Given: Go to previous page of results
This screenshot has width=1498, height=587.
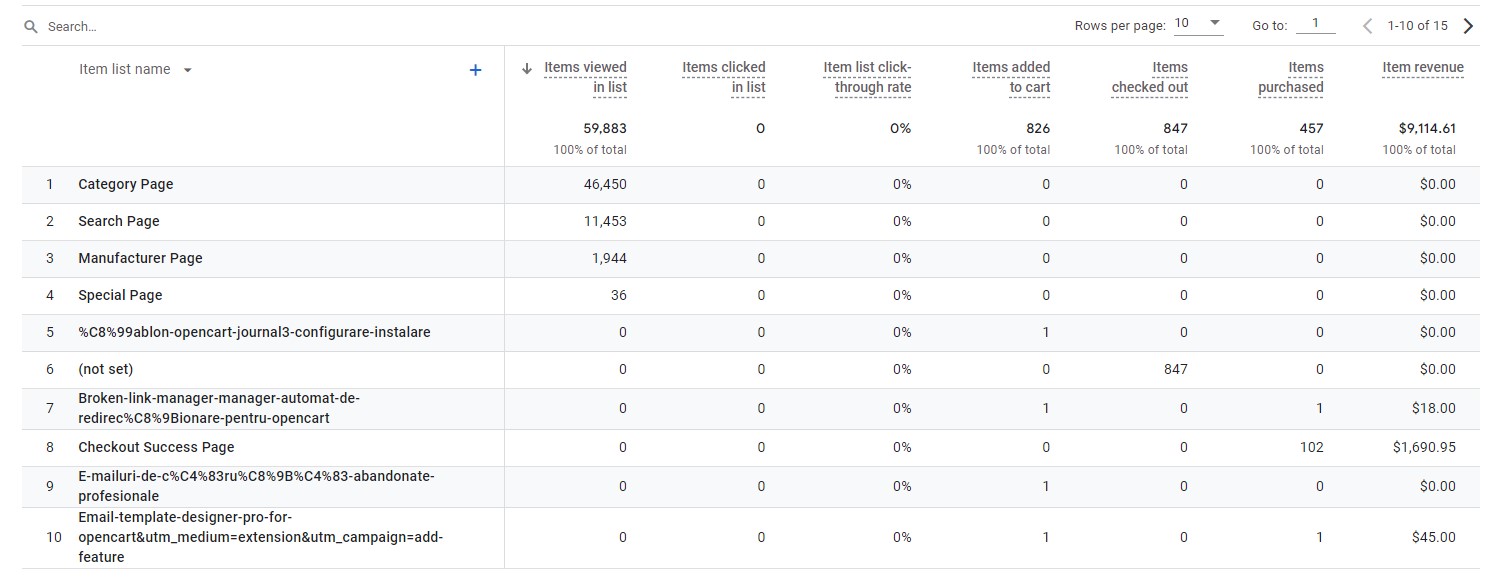Looking at the screenshot, I should coord(1368,26).
